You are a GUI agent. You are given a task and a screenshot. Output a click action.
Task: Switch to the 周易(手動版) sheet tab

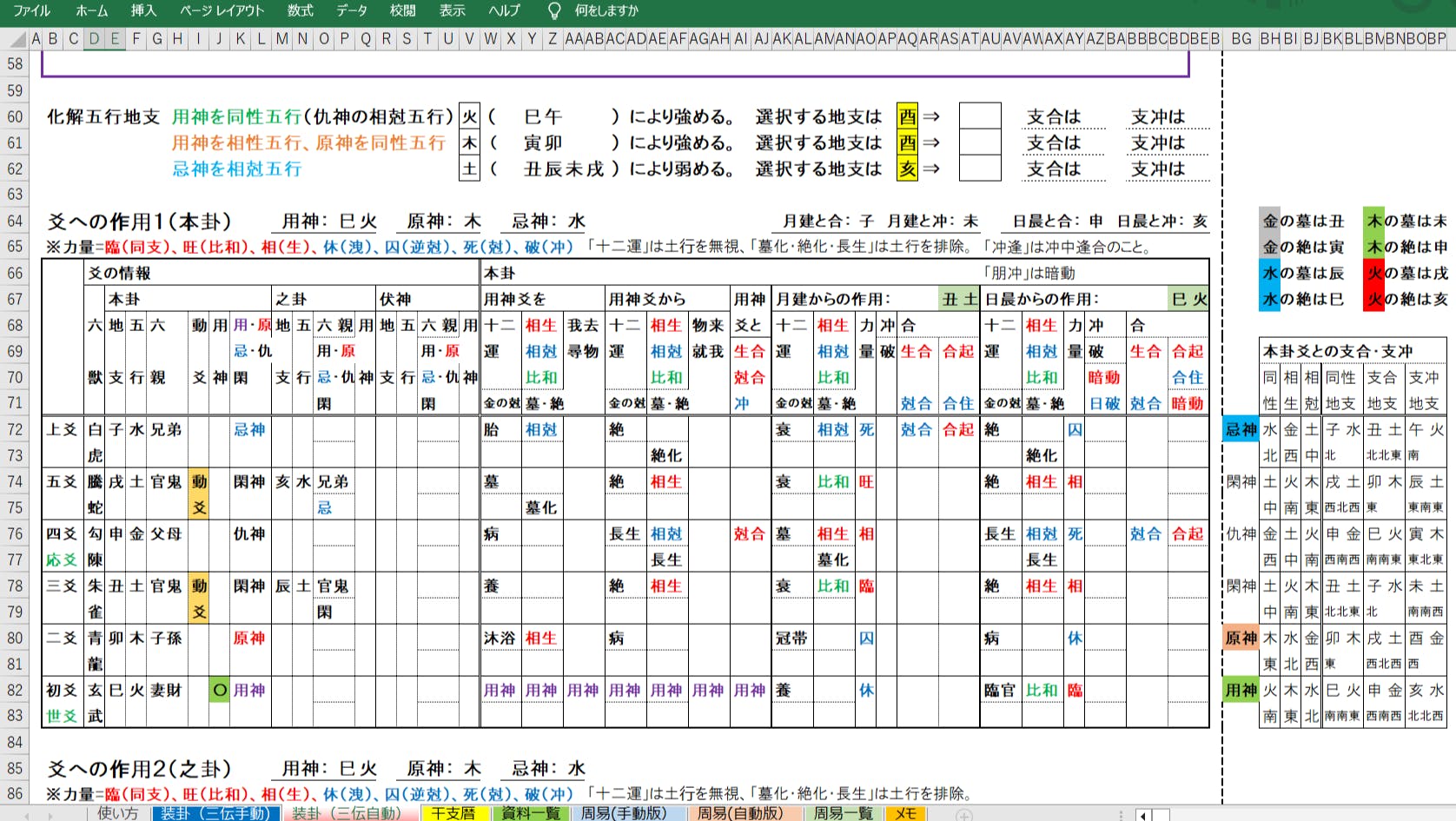coord(624,813)
